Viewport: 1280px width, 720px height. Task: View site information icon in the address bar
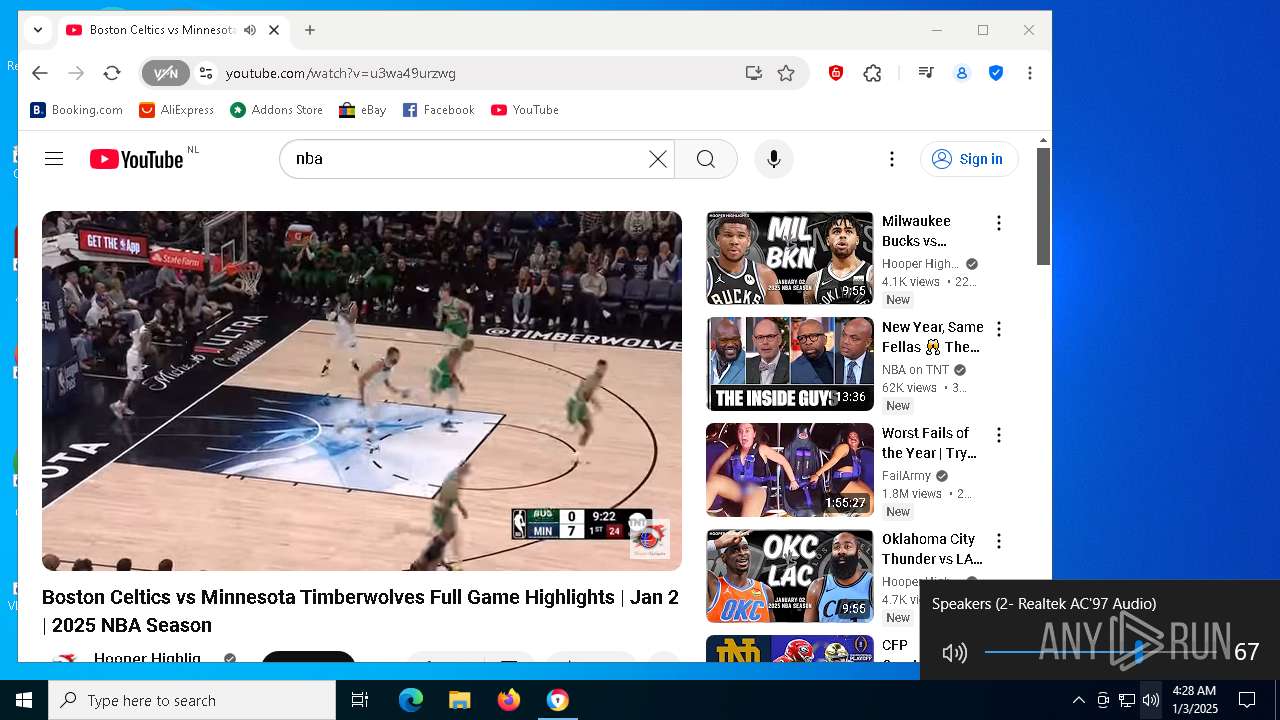click(206, 73)
